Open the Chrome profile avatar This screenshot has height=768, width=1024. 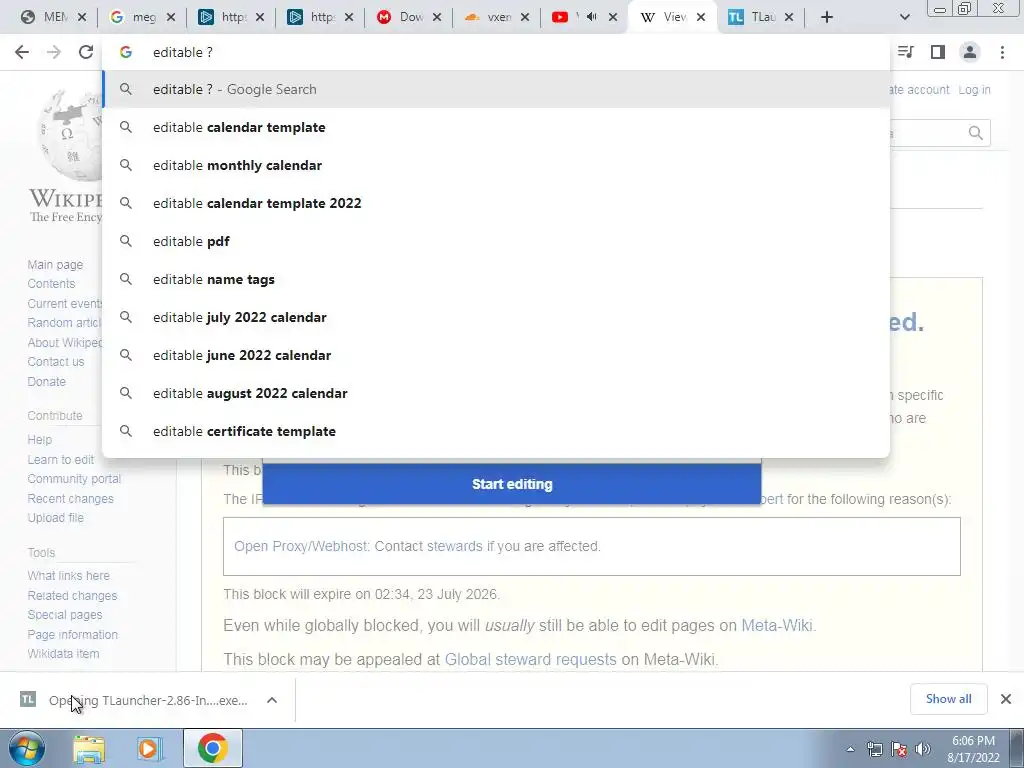[x=970, y=52]
